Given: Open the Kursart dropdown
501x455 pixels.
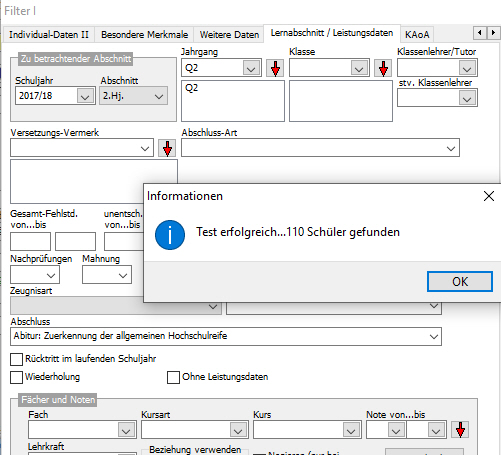Looking at the screenshot, I should point(238,430).
